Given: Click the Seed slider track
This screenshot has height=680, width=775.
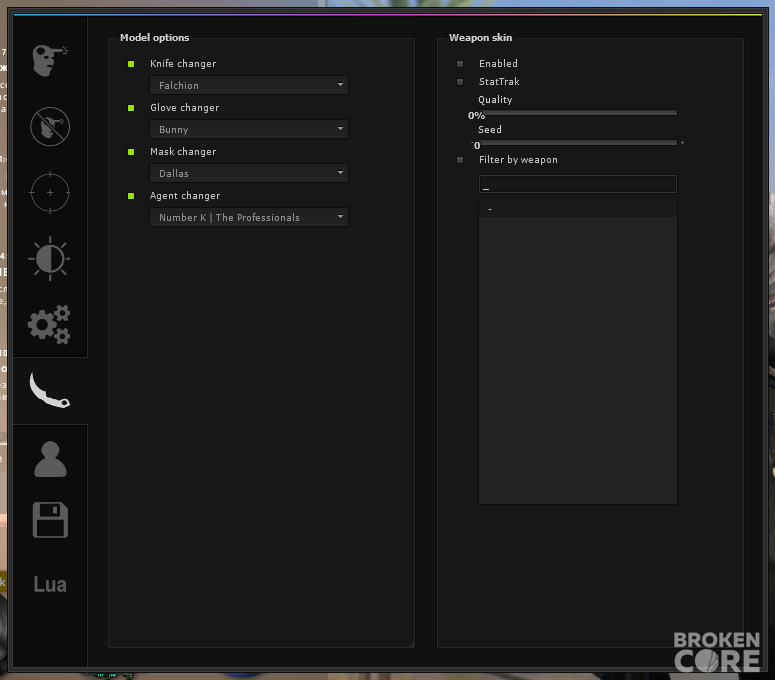Looking at the screenshot, I should coord(578,142).
